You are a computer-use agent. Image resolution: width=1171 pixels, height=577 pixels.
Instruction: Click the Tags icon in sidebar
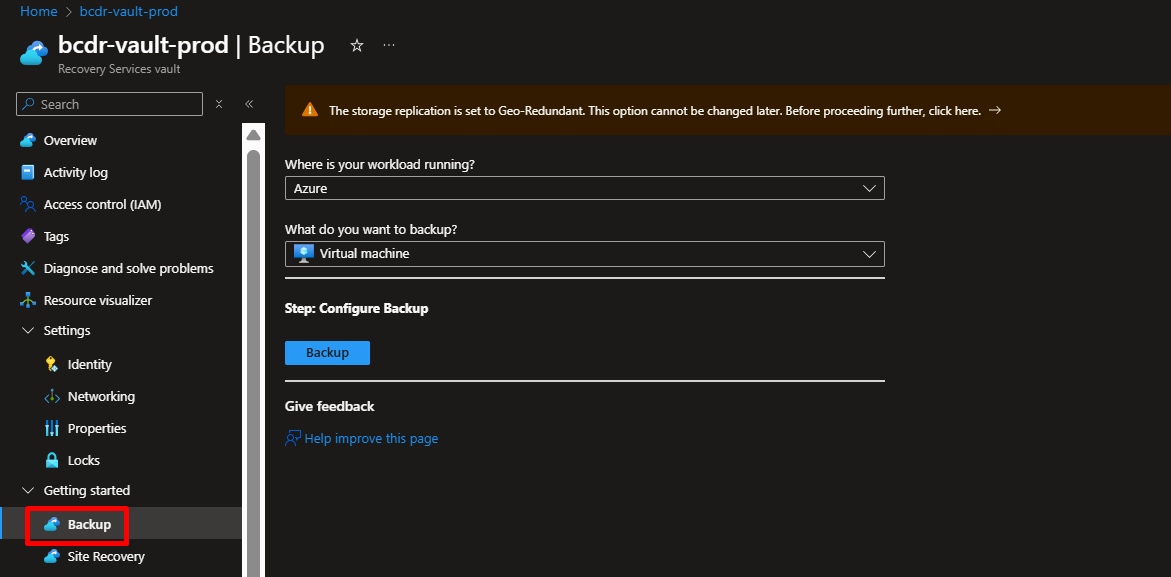pos(28,237)
